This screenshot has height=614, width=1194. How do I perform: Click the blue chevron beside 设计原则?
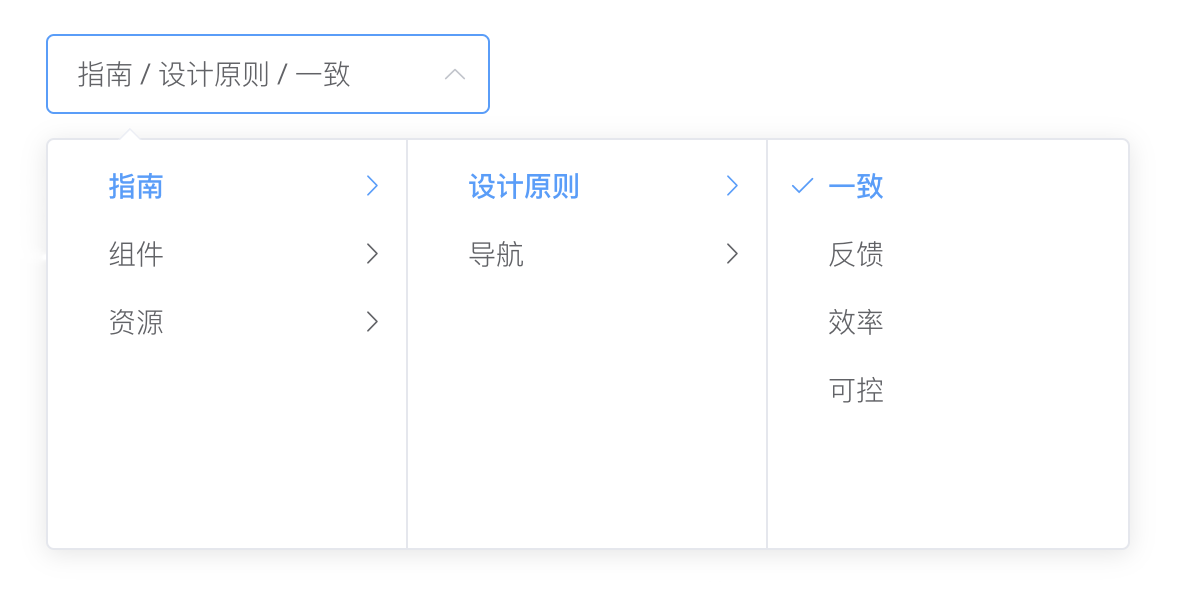tap(732, 186)
